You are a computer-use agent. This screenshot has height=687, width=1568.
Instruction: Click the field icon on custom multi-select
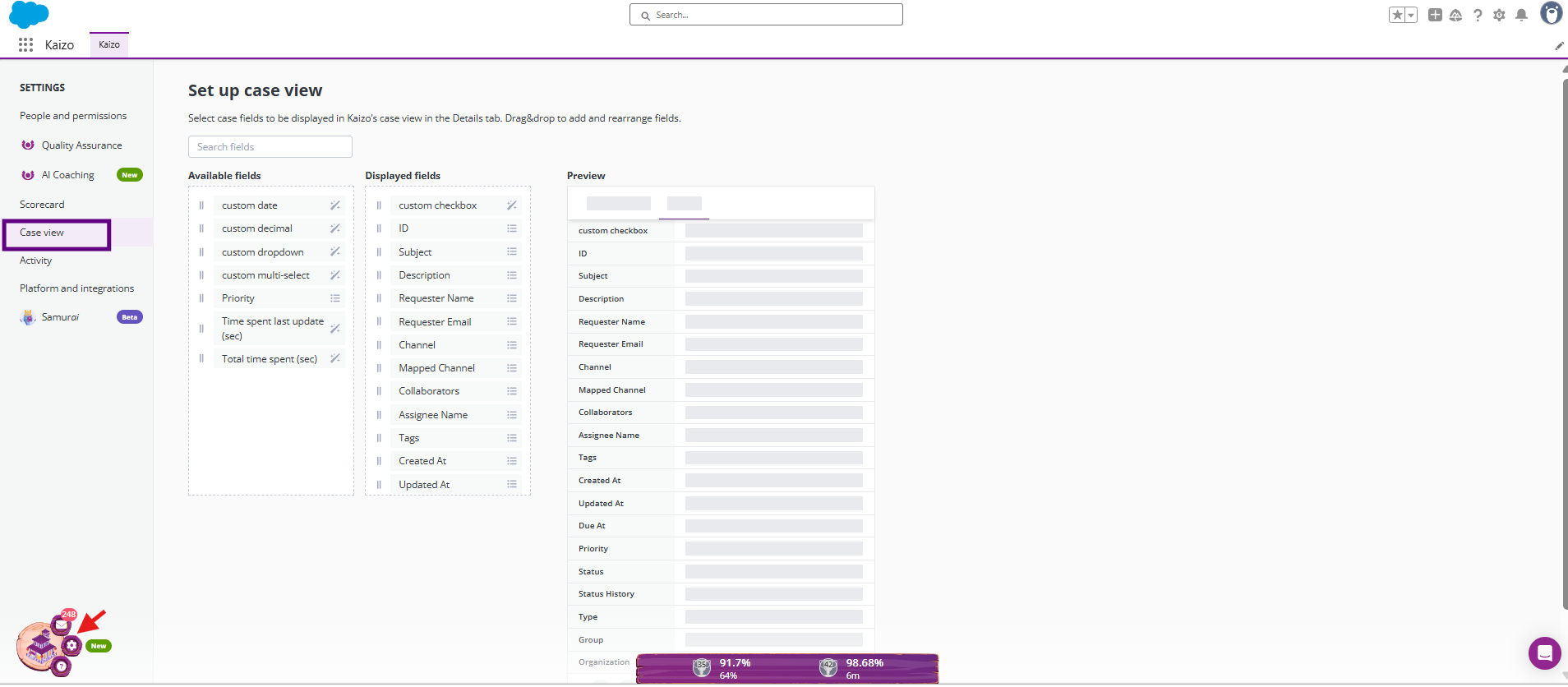coord(335,274)
